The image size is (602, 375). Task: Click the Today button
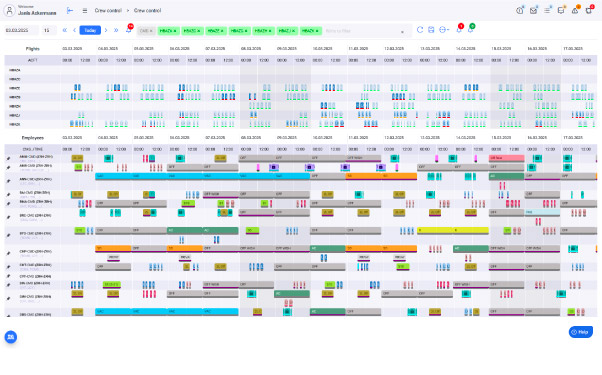pos(90,30)
